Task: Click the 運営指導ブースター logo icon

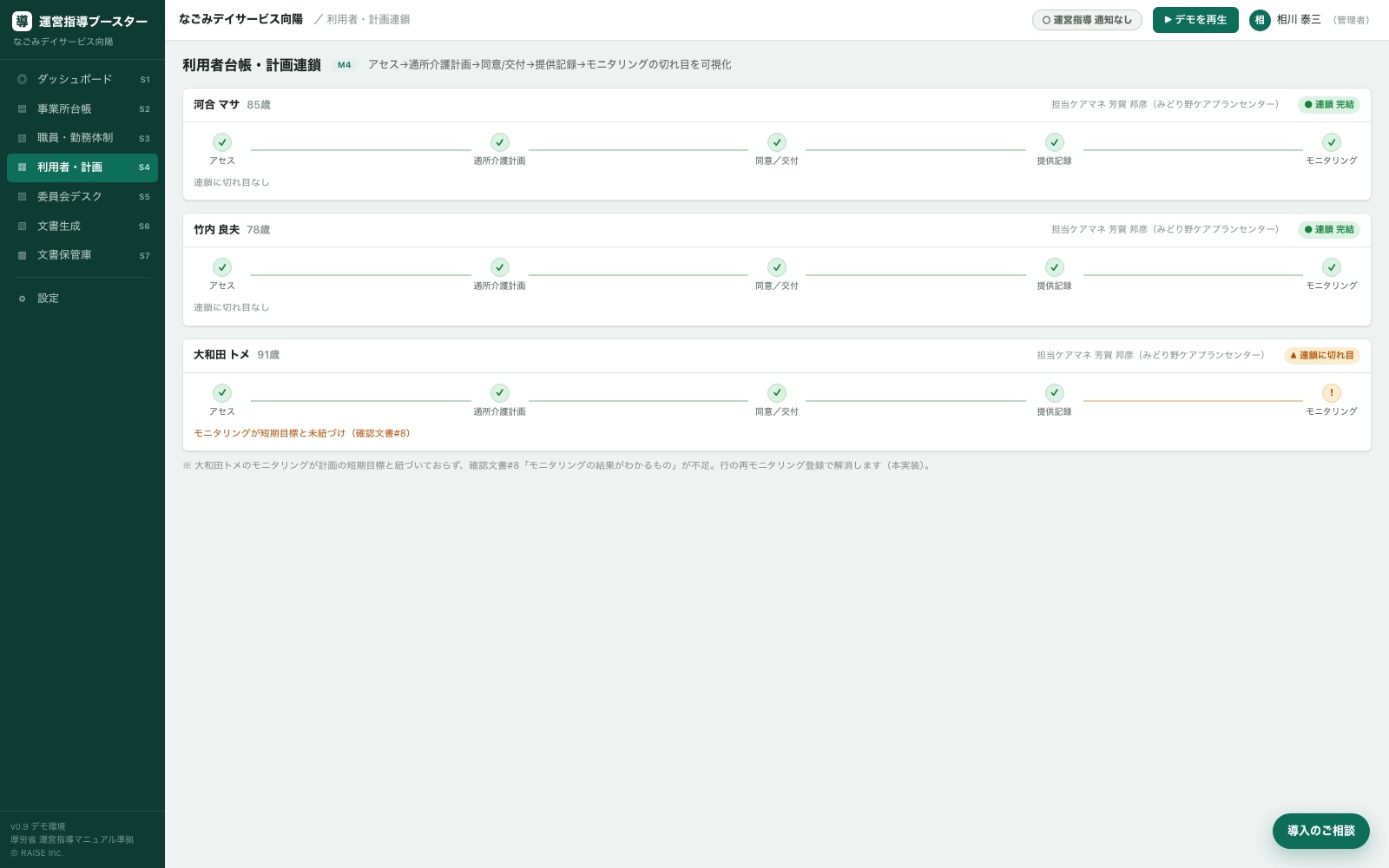Action: coord(22,22)
